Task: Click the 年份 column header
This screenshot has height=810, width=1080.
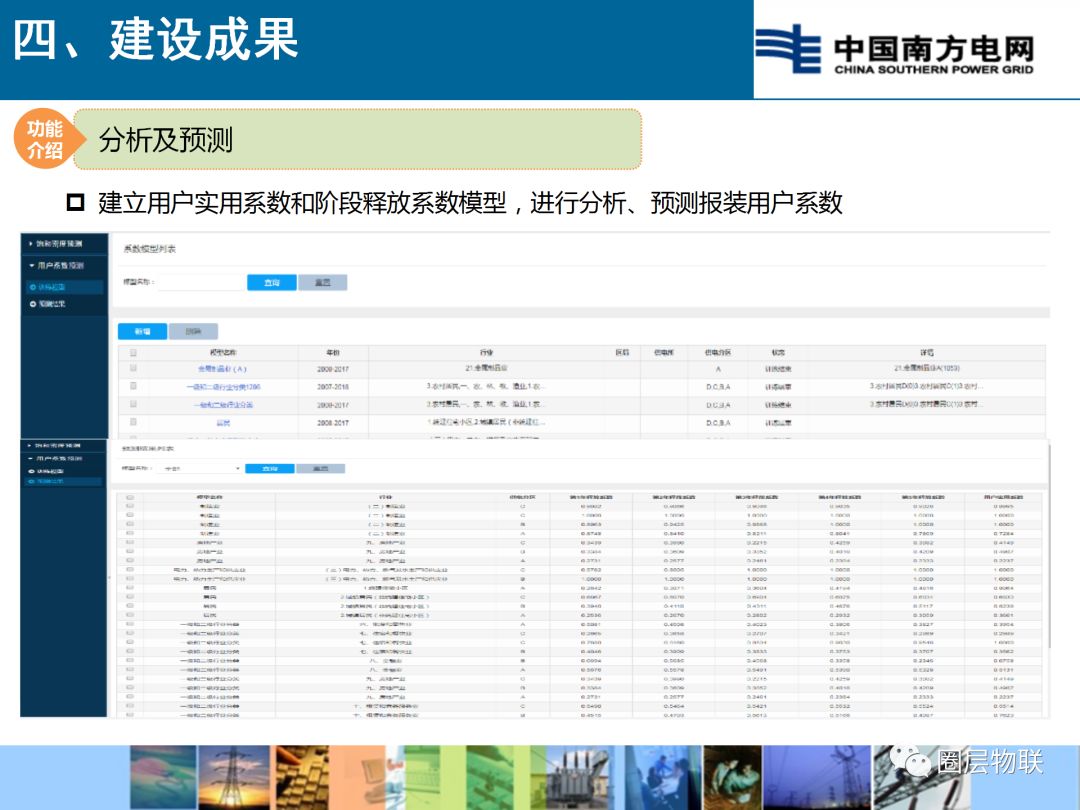Action: [333, 353]
